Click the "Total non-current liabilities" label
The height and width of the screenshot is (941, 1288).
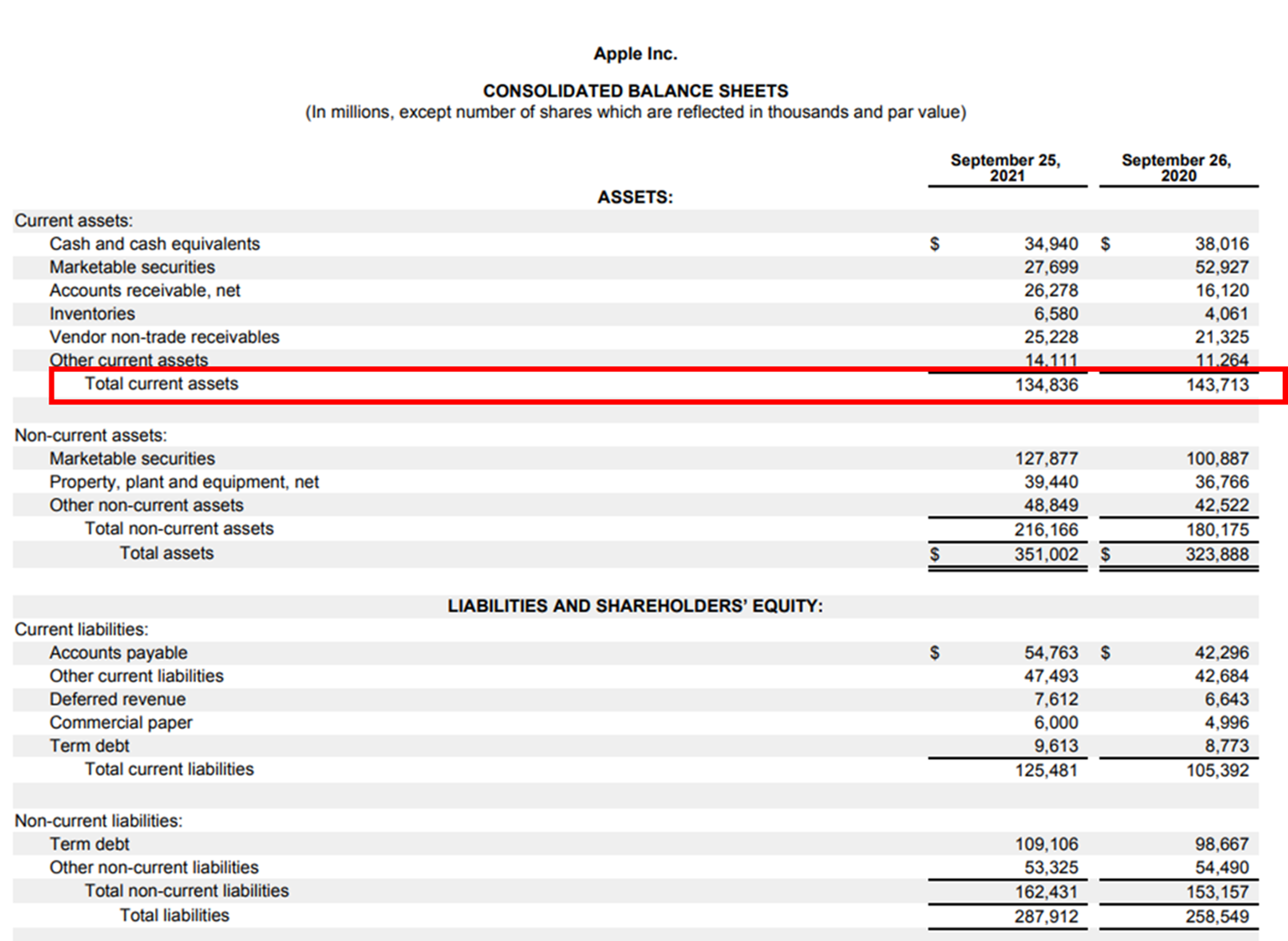[x=187, y=891]
